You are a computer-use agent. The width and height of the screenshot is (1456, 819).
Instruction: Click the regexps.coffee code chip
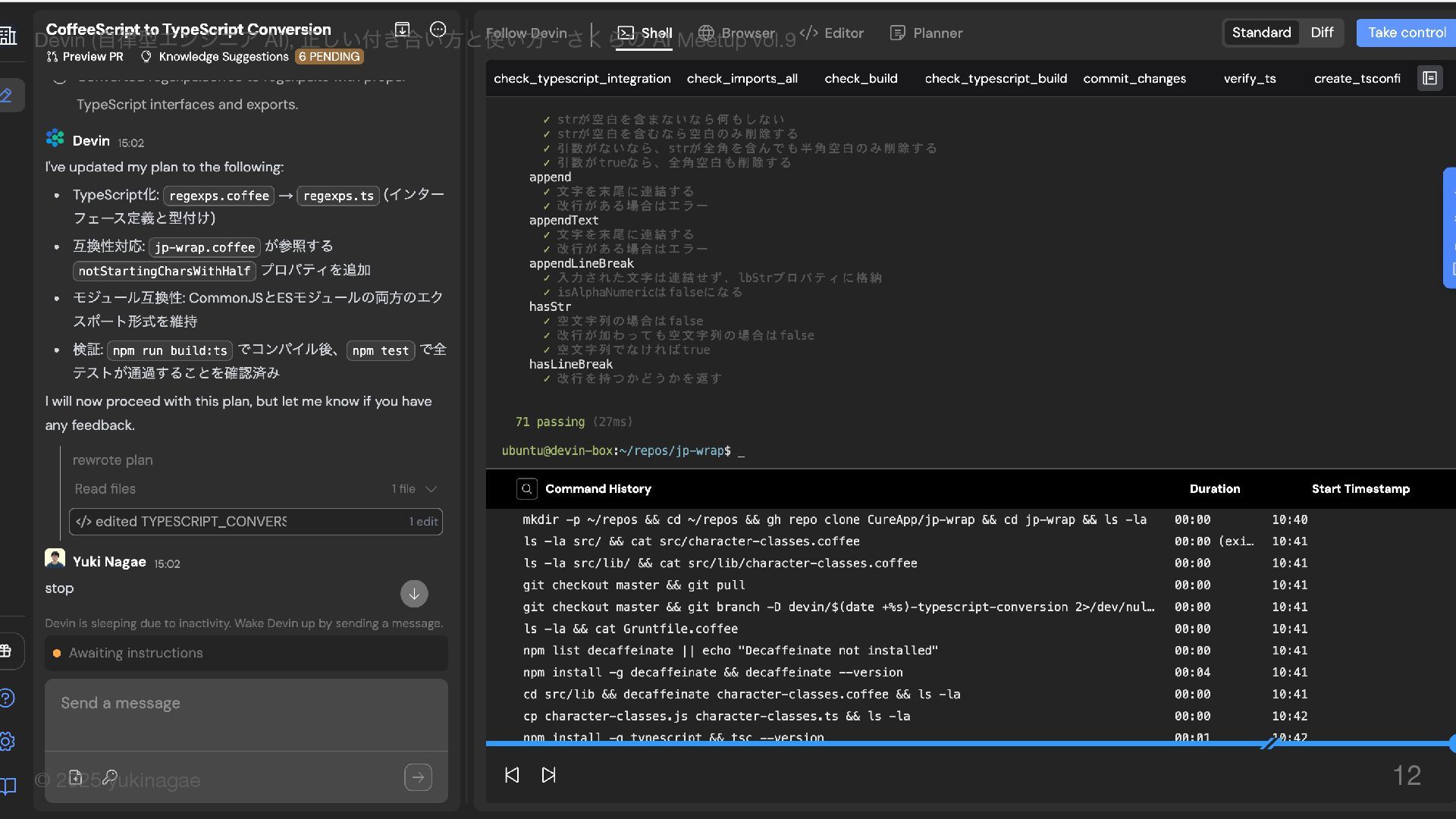pos(218,196)
